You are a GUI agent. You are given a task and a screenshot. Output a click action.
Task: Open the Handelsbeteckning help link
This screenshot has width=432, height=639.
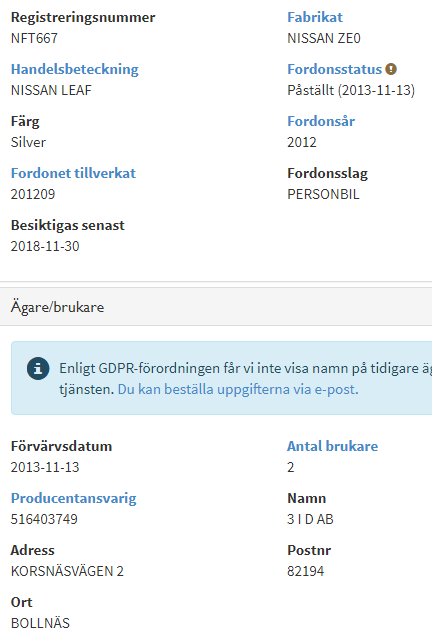[75, 69]
